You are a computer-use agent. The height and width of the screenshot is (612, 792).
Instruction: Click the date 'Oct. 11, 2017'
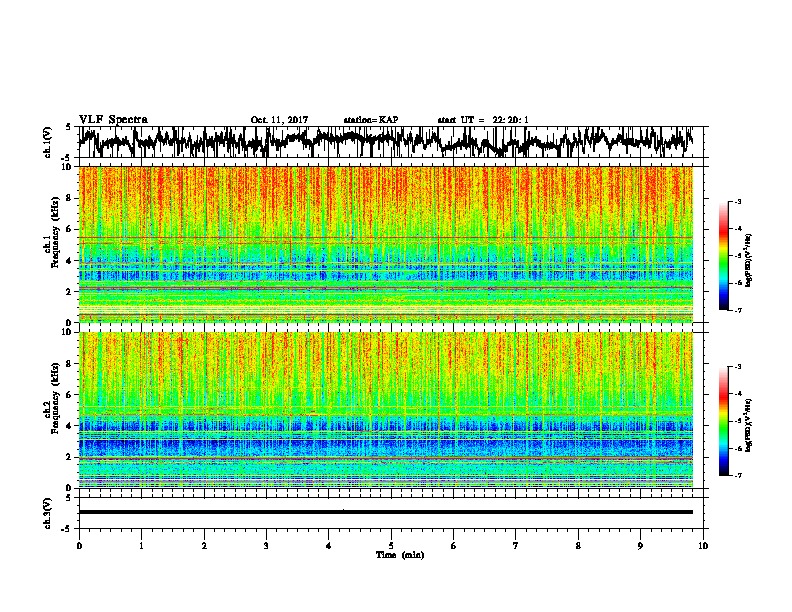coord(279,120)
